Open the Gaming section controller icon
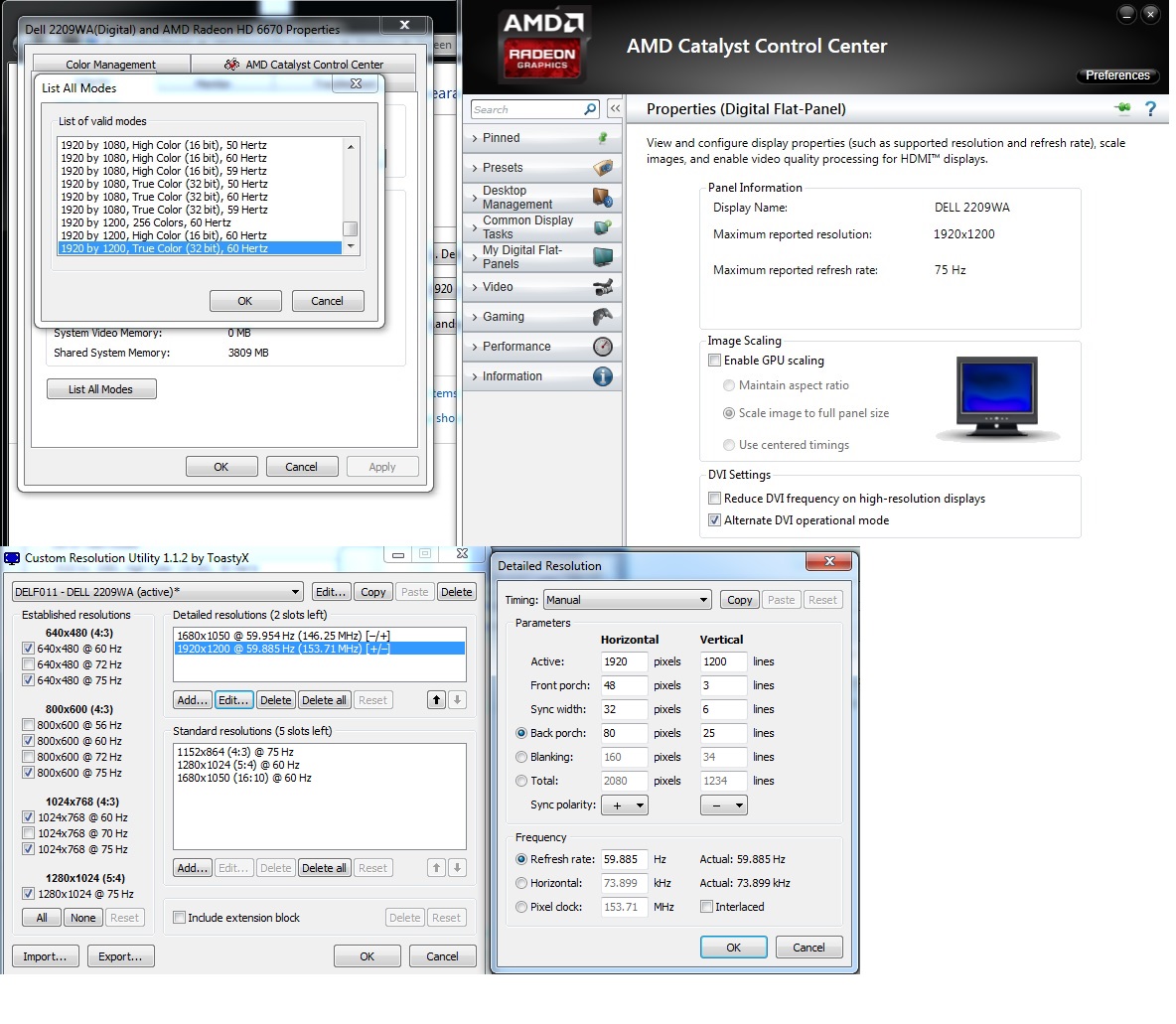This screenshot has width=1176, height=1024. pos(602,317)
